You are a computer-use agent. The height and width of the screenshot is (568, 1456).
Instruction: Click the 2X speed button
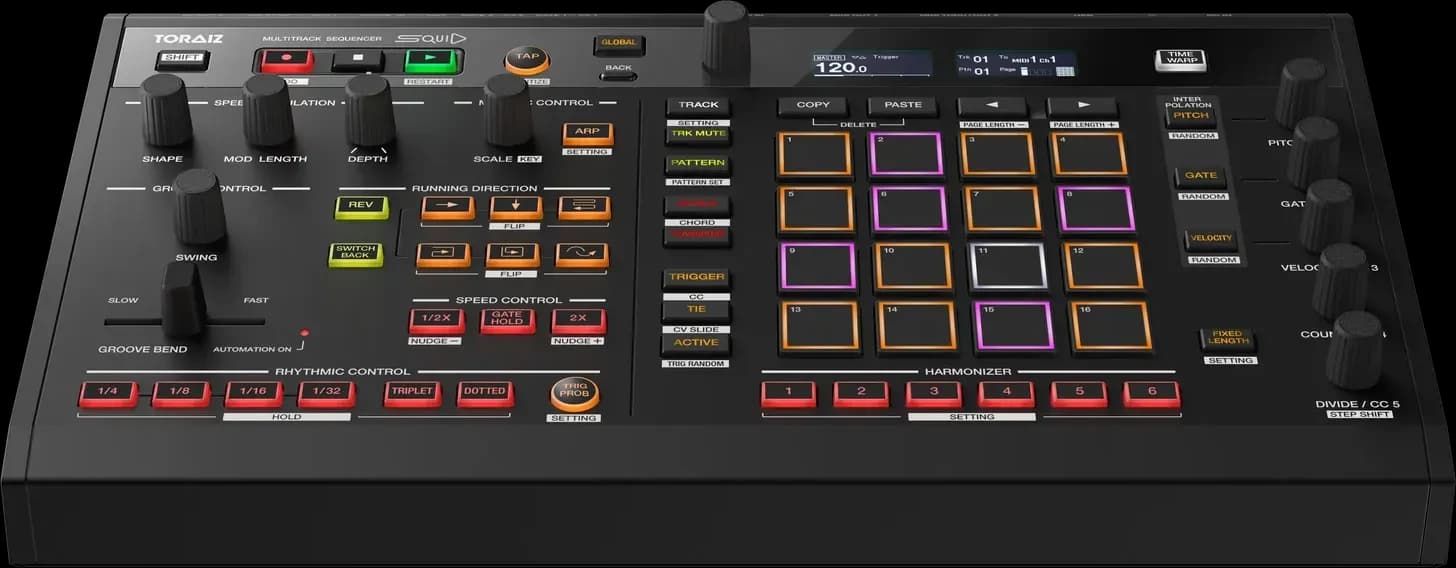pos(579,320)
